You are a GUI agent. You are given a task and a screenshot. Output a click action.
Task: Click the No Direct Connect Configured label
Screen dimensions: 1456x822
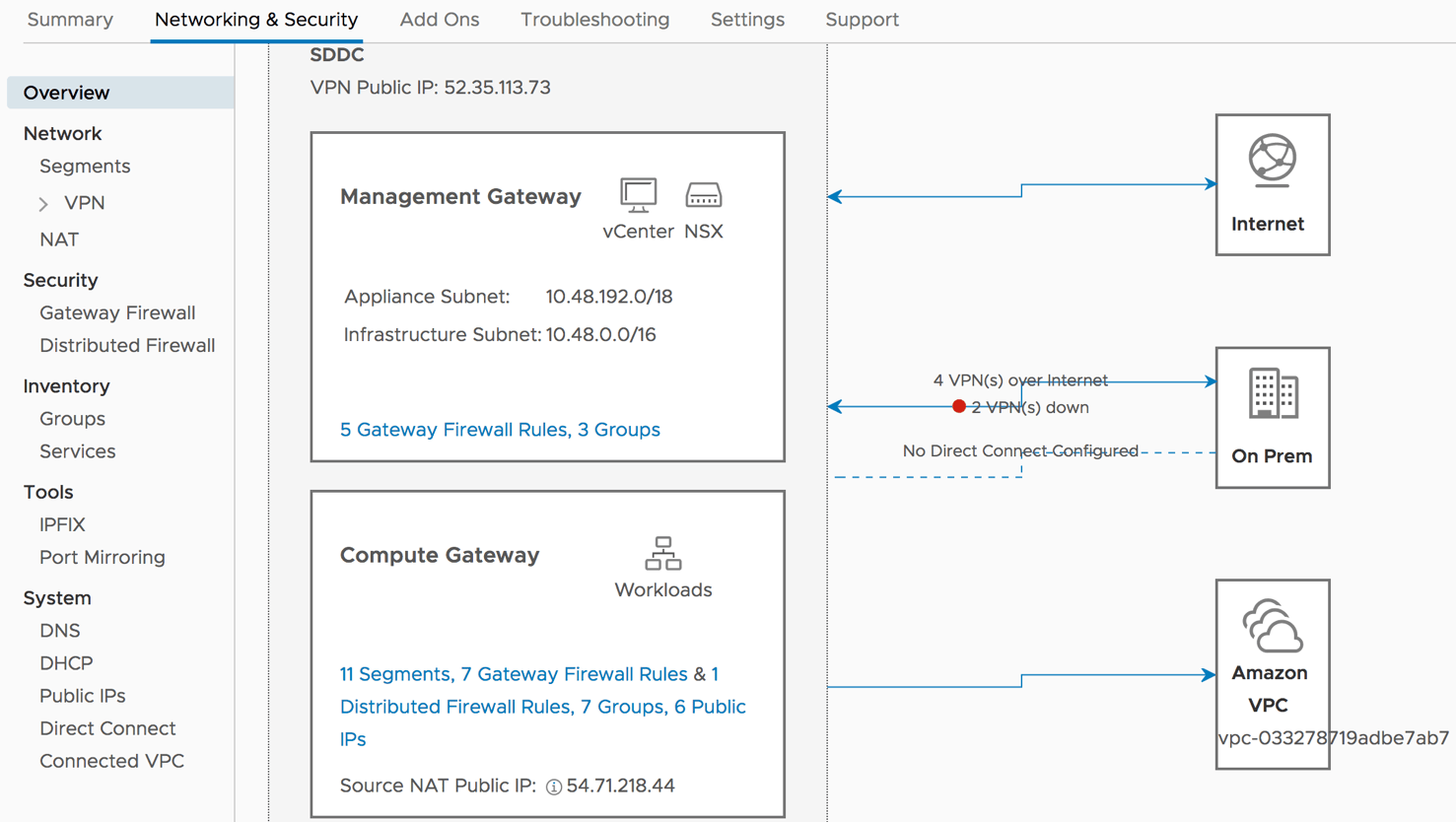pos(1020,451)
